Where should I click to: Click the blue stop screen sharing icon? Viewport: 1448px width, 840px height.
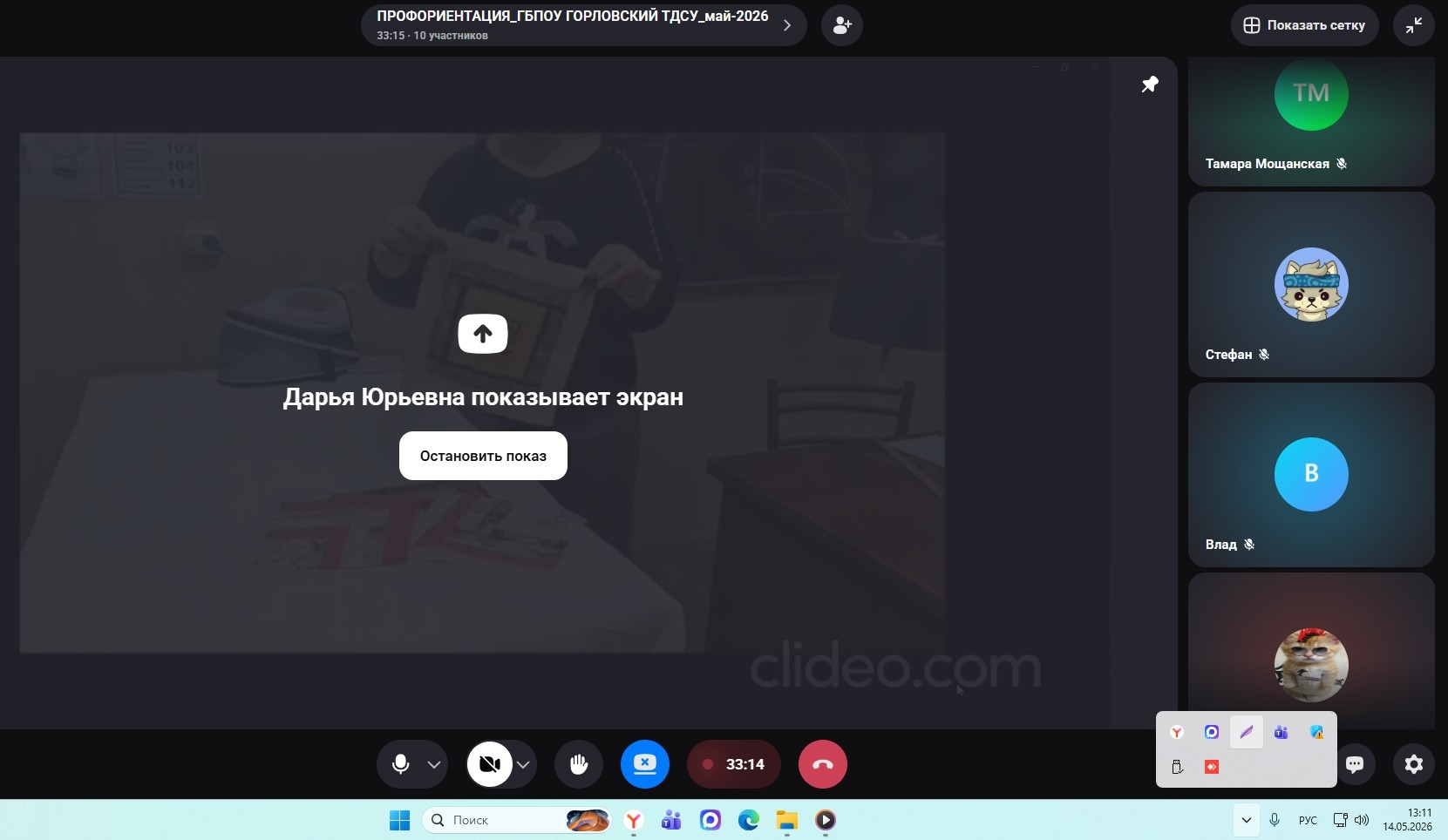pyautogui.click(x=645, y=764)
